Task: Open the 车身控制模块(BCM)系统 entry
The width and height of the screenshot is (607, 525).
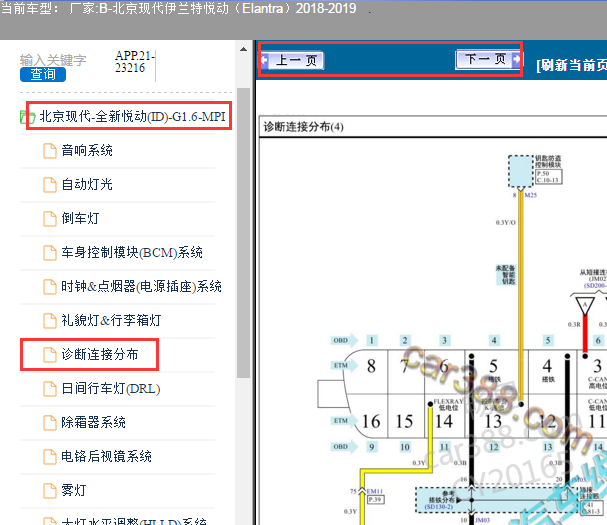Action: (x=132, y=252)
